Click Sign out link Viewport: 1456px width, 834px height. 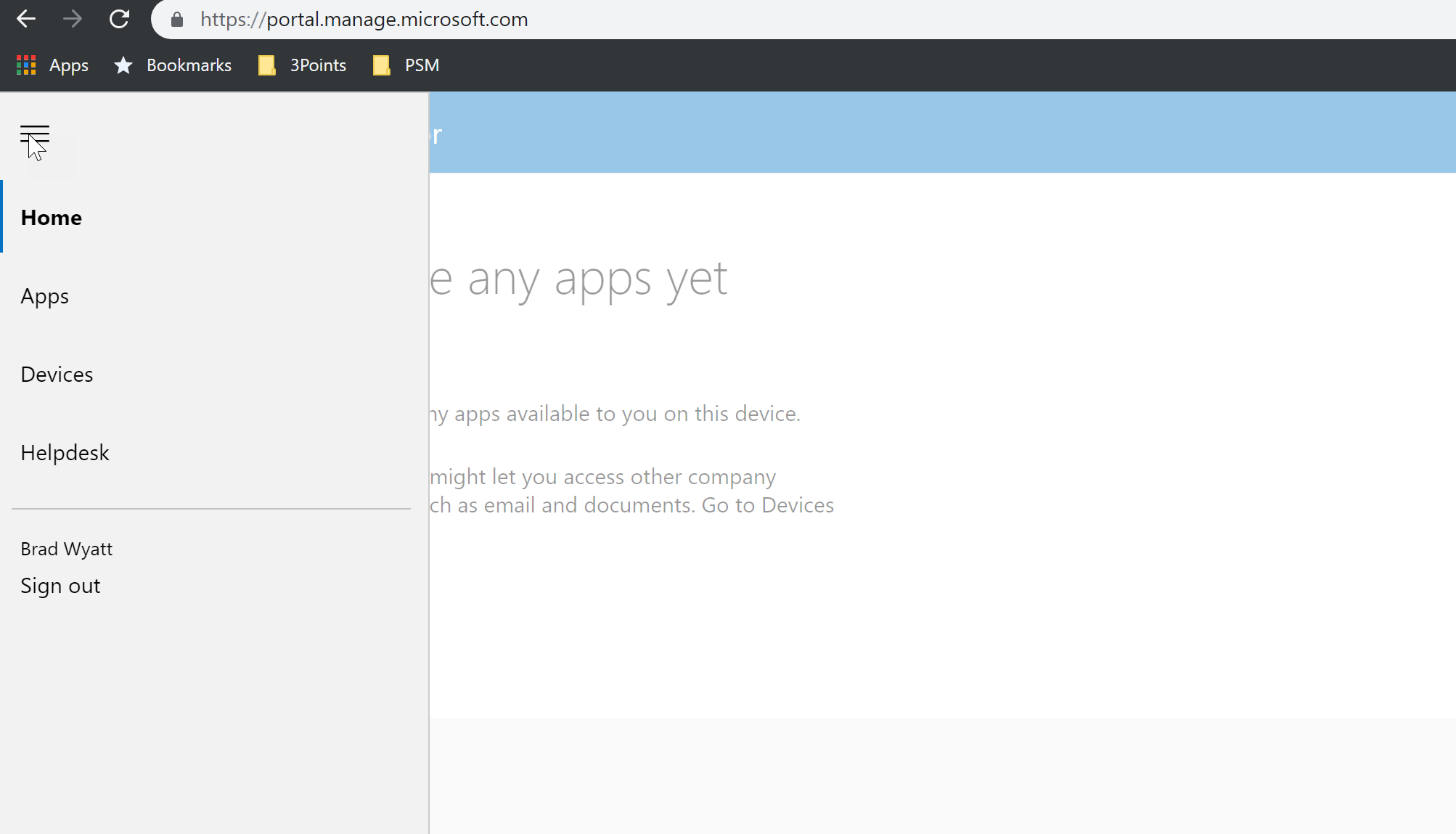point(60,586)
